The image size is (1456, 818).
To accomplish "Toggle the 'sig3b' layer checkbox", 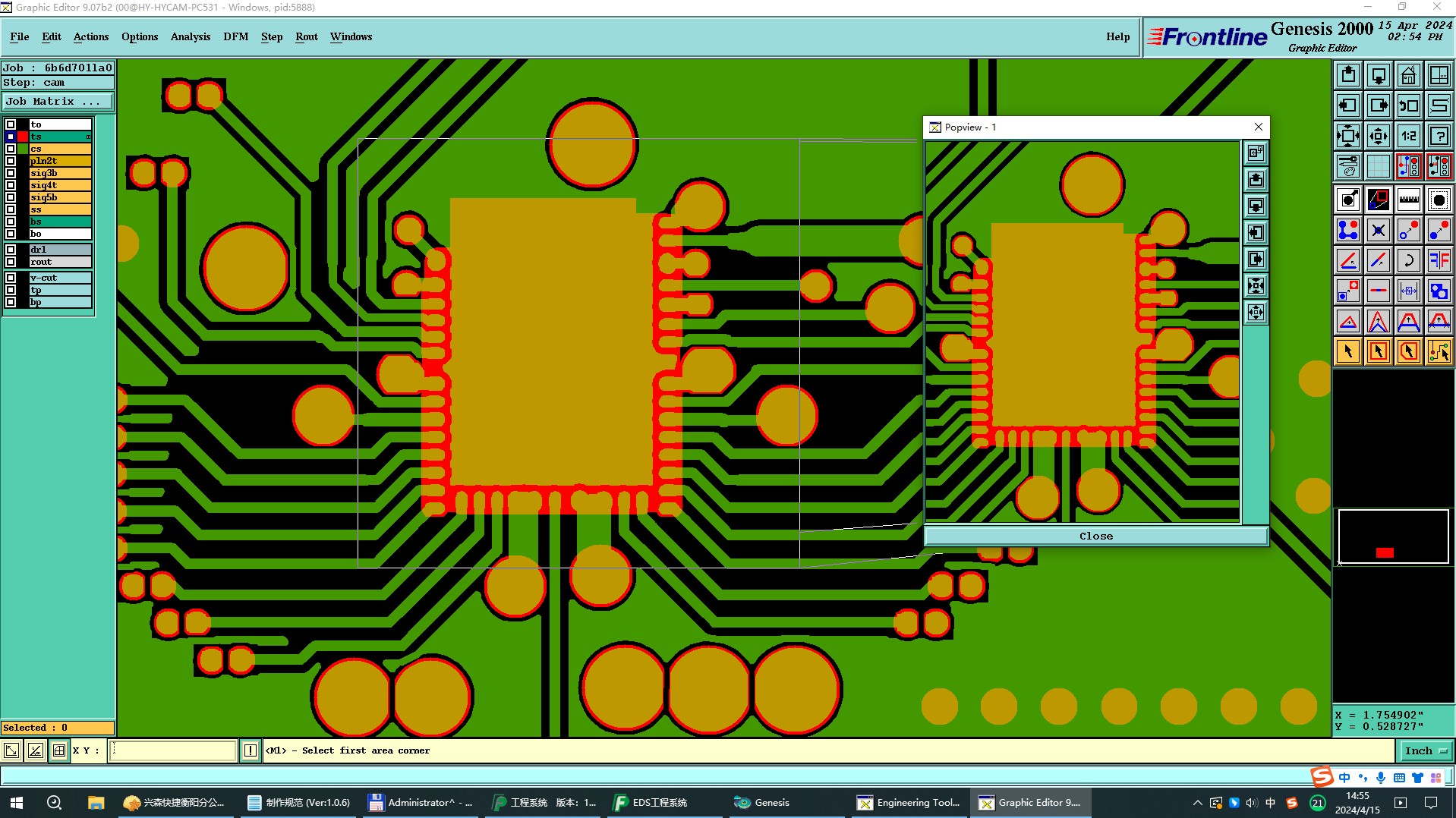I will pos(11,173).
